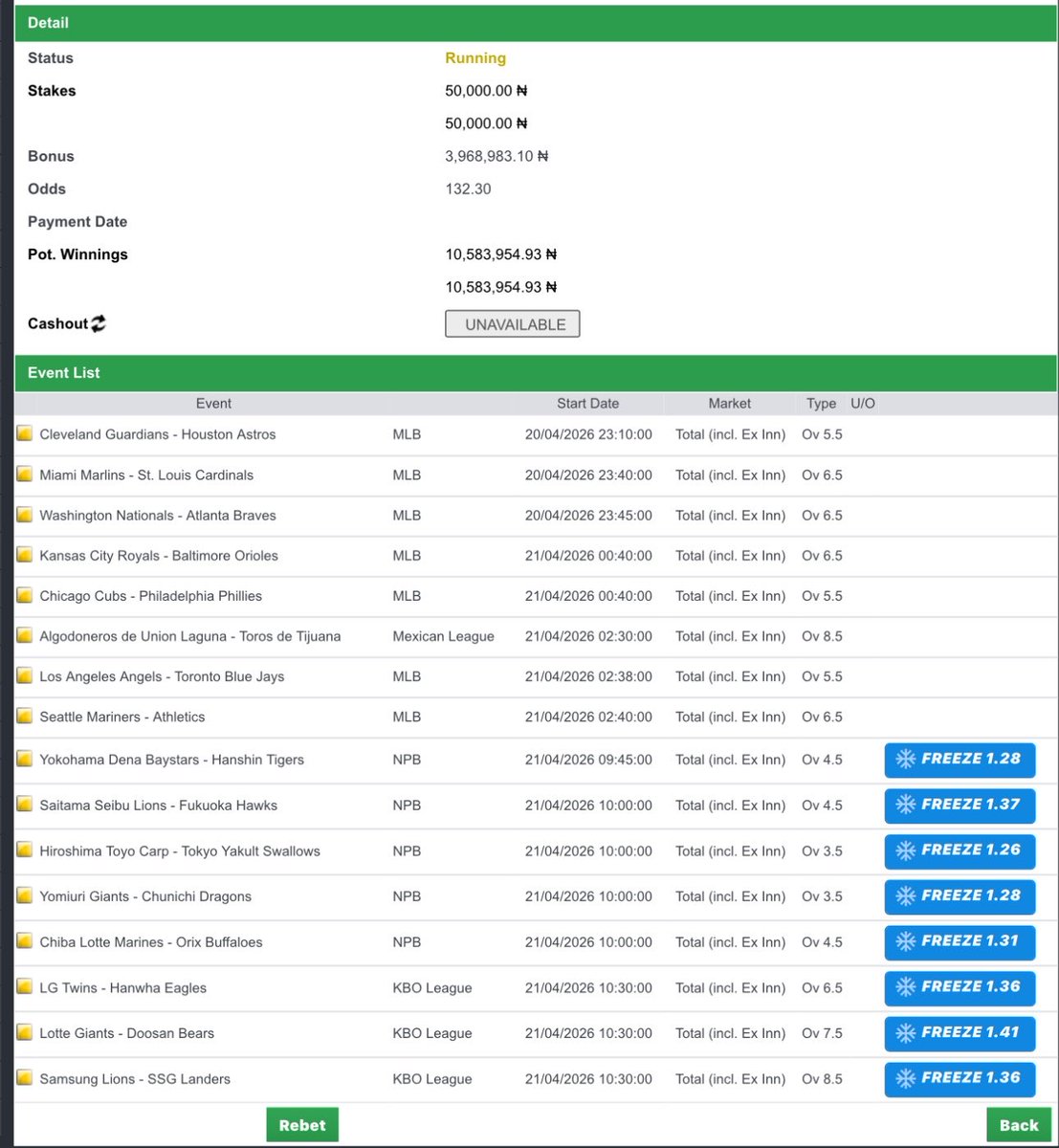This screenshot has width=1059, height=1148.
Task: Click the Mexican League label
Action: point(443,636)
